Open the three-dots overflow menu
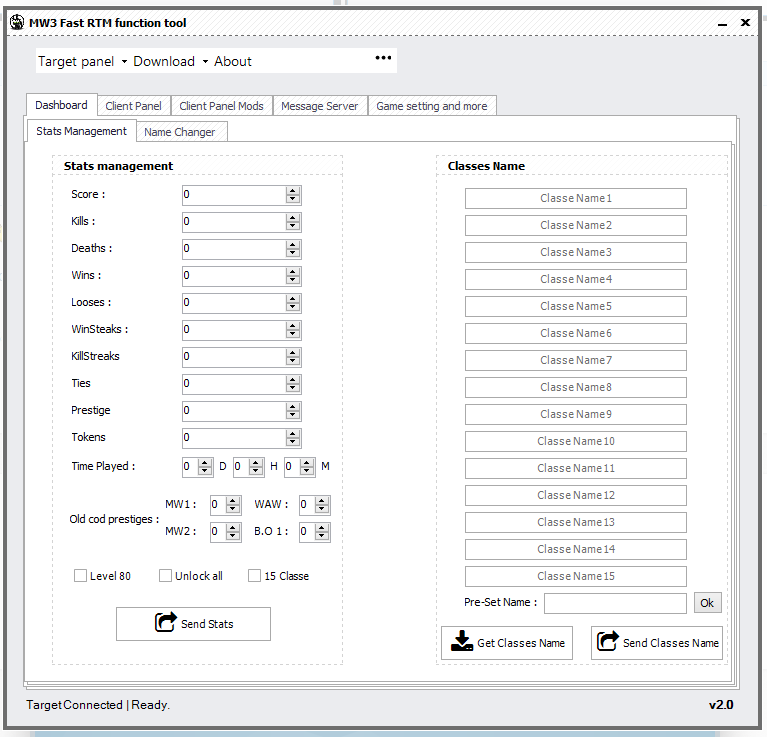The width and height of the screenshot is (767, 737). (383, 58)
